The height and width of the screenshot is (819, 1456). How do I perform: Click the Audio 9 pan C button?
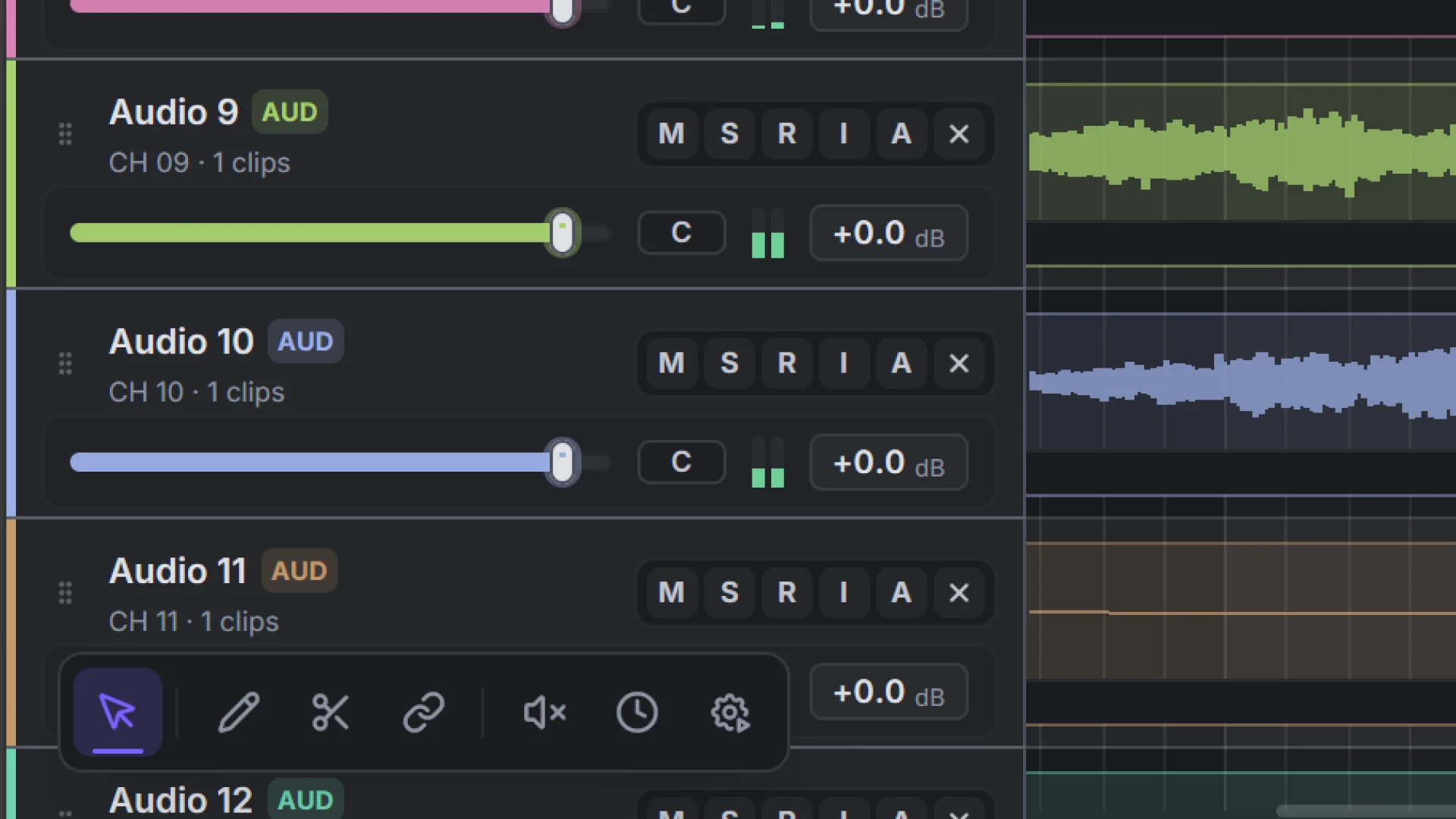[x=682, y=232]
